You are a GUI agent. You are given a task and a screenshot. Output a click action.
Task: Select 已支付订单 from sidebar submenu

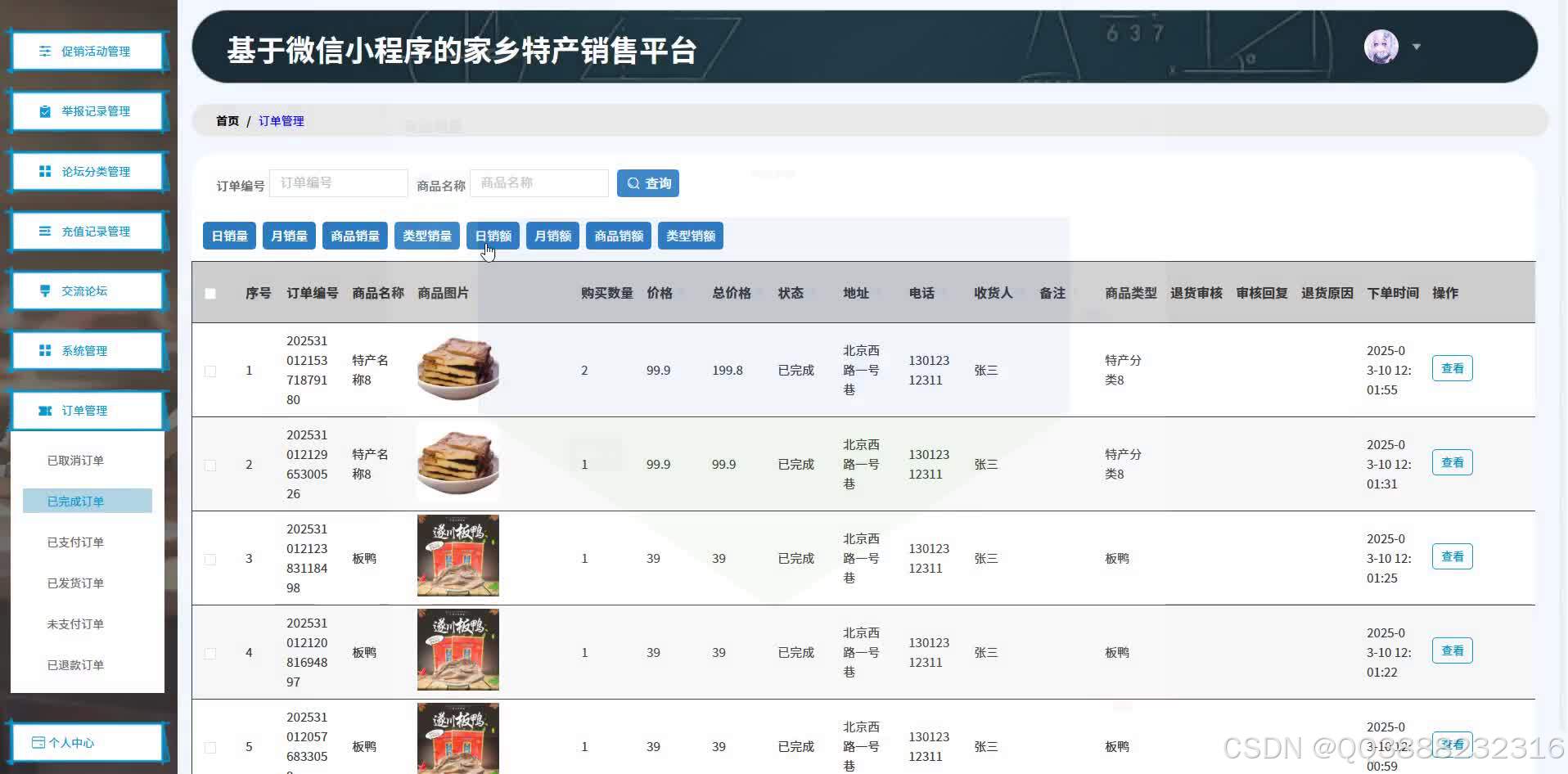coord(75,542)
